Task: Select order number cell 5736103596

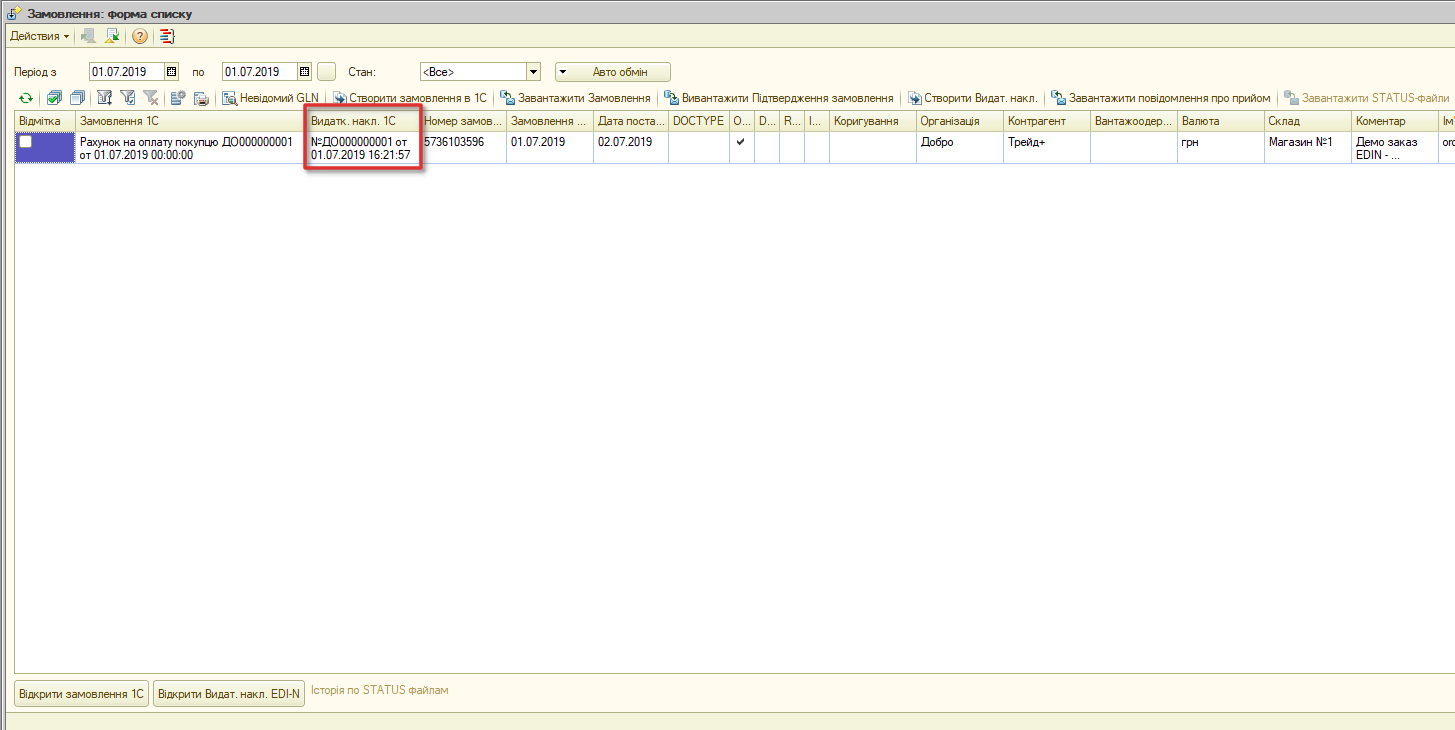Action: pos(463,148)
